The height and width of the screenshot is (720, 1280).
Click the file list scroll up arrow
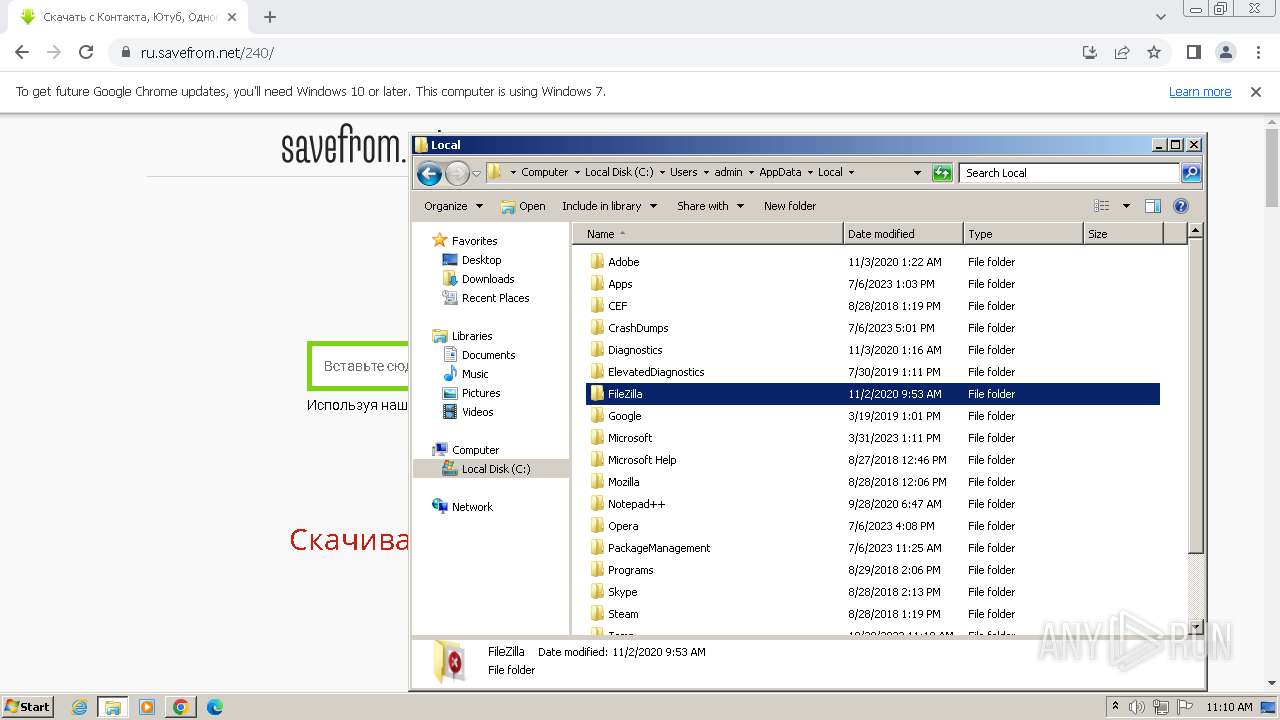pyautogui.click(x=1195, y=231)
